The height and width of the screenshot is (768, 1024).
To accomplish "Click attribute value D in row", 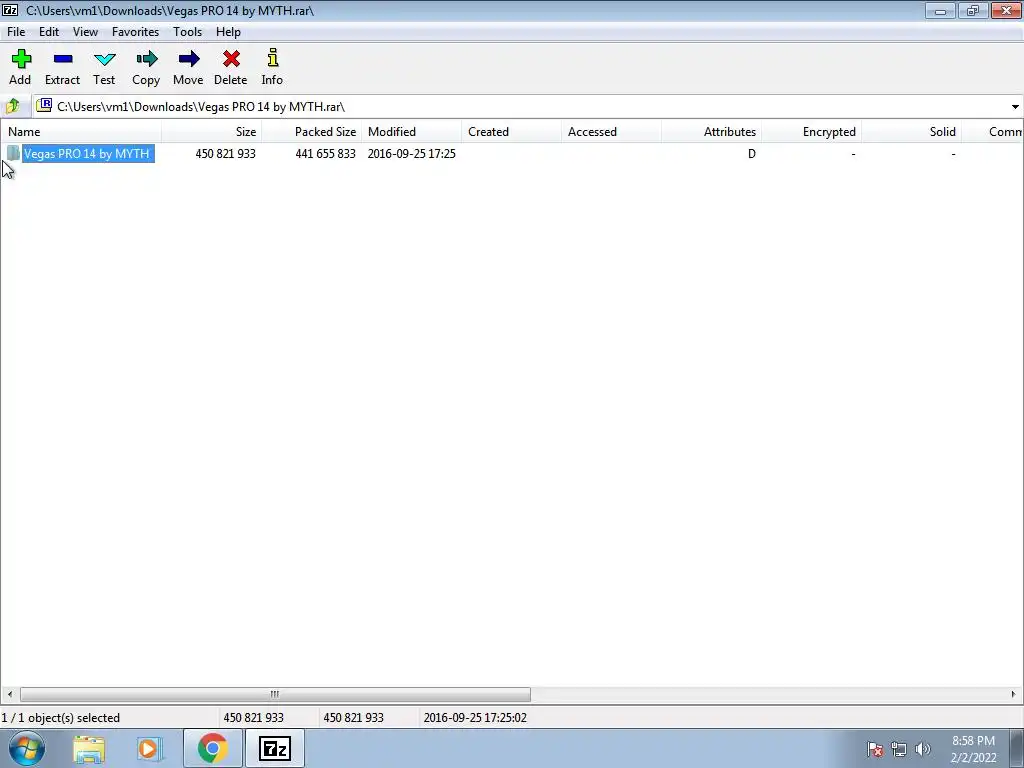I will click(x=752, y=153).
